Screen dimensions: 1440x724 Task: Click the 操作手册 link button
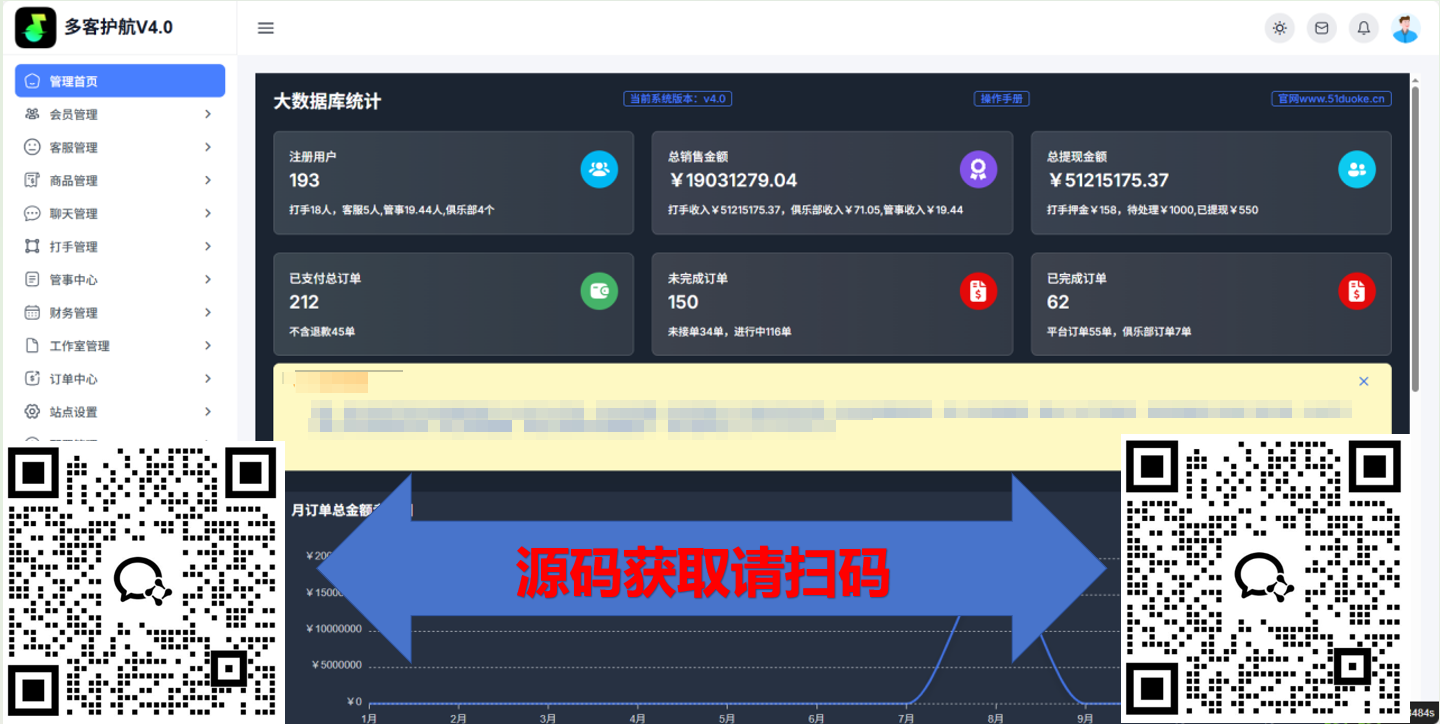[1001, 99]
